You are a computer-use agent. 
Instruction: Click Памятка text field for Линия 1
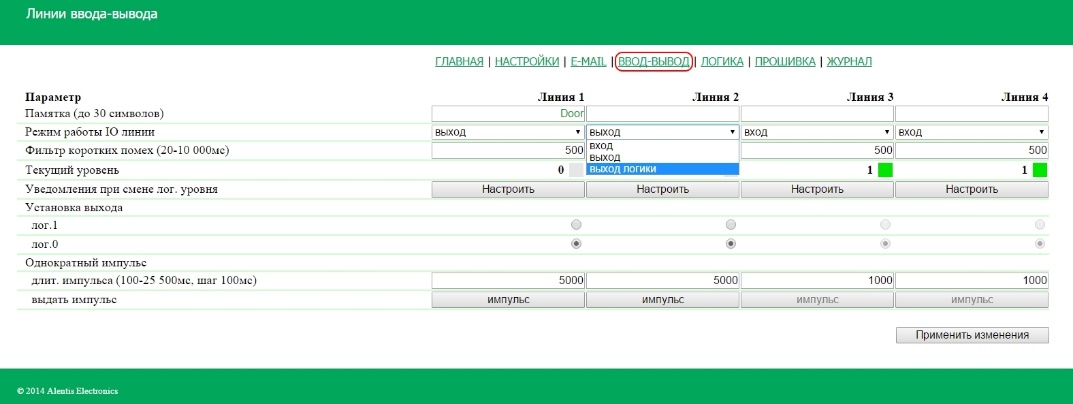click(508, 114)
